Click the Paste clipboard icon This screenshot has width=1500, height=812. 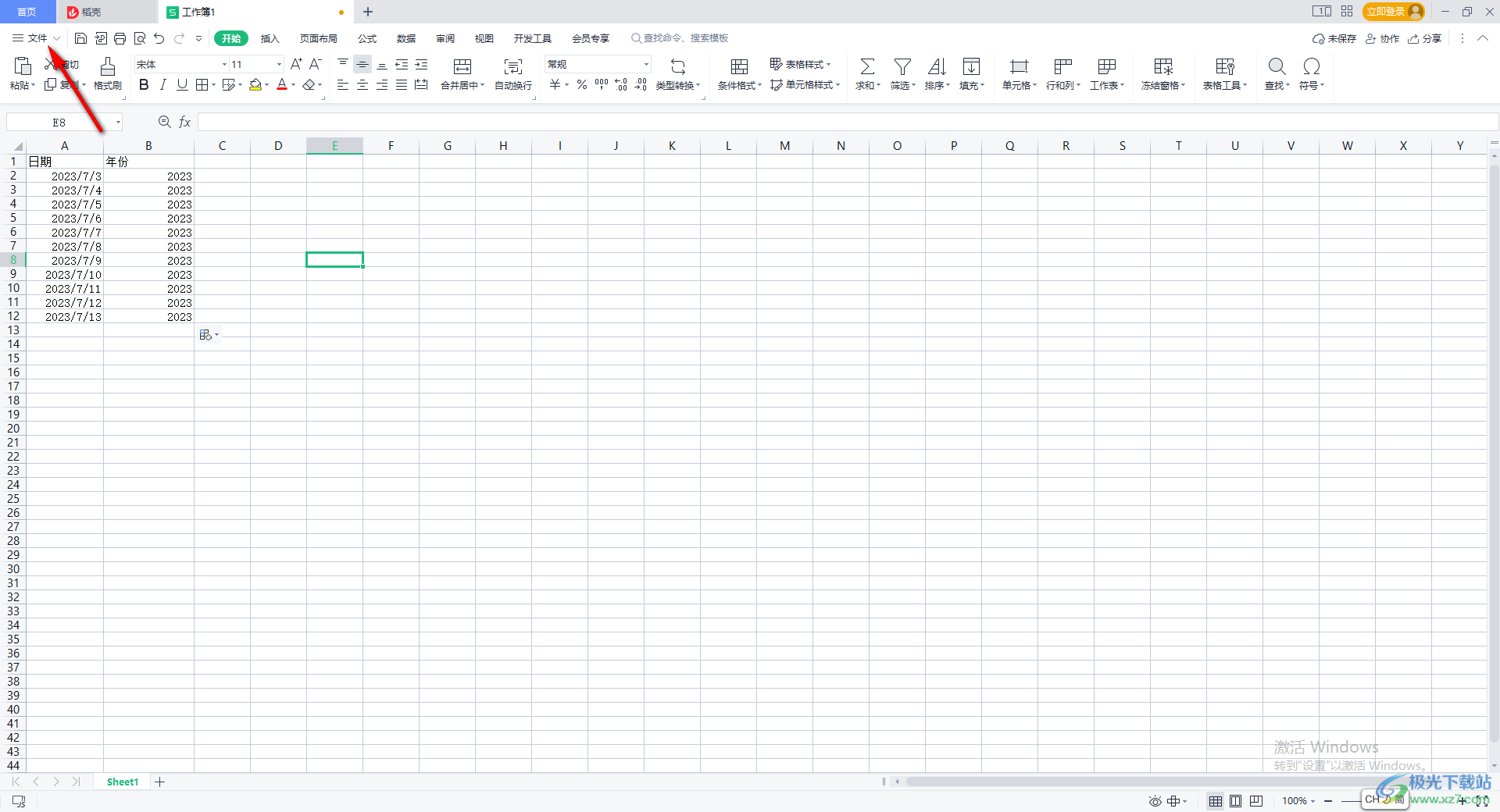pyautogui.click(x=23, y=66)
